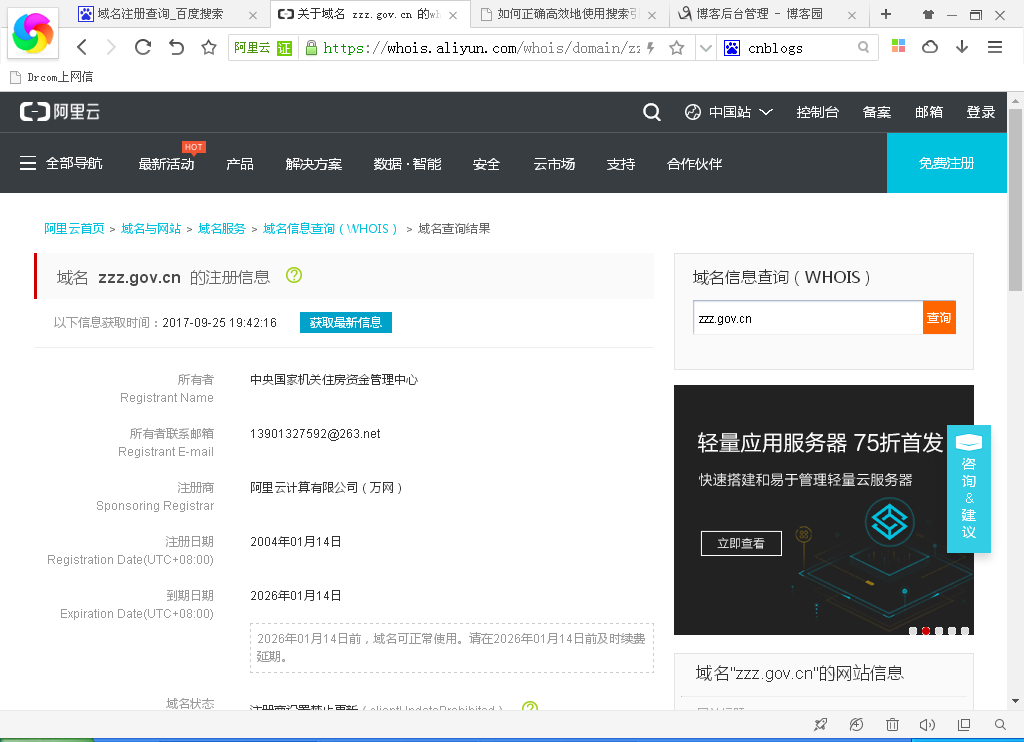This screenshot has height=742, width=1024.
Task: Click 登录 to sign in
Action: coord(980,112)
